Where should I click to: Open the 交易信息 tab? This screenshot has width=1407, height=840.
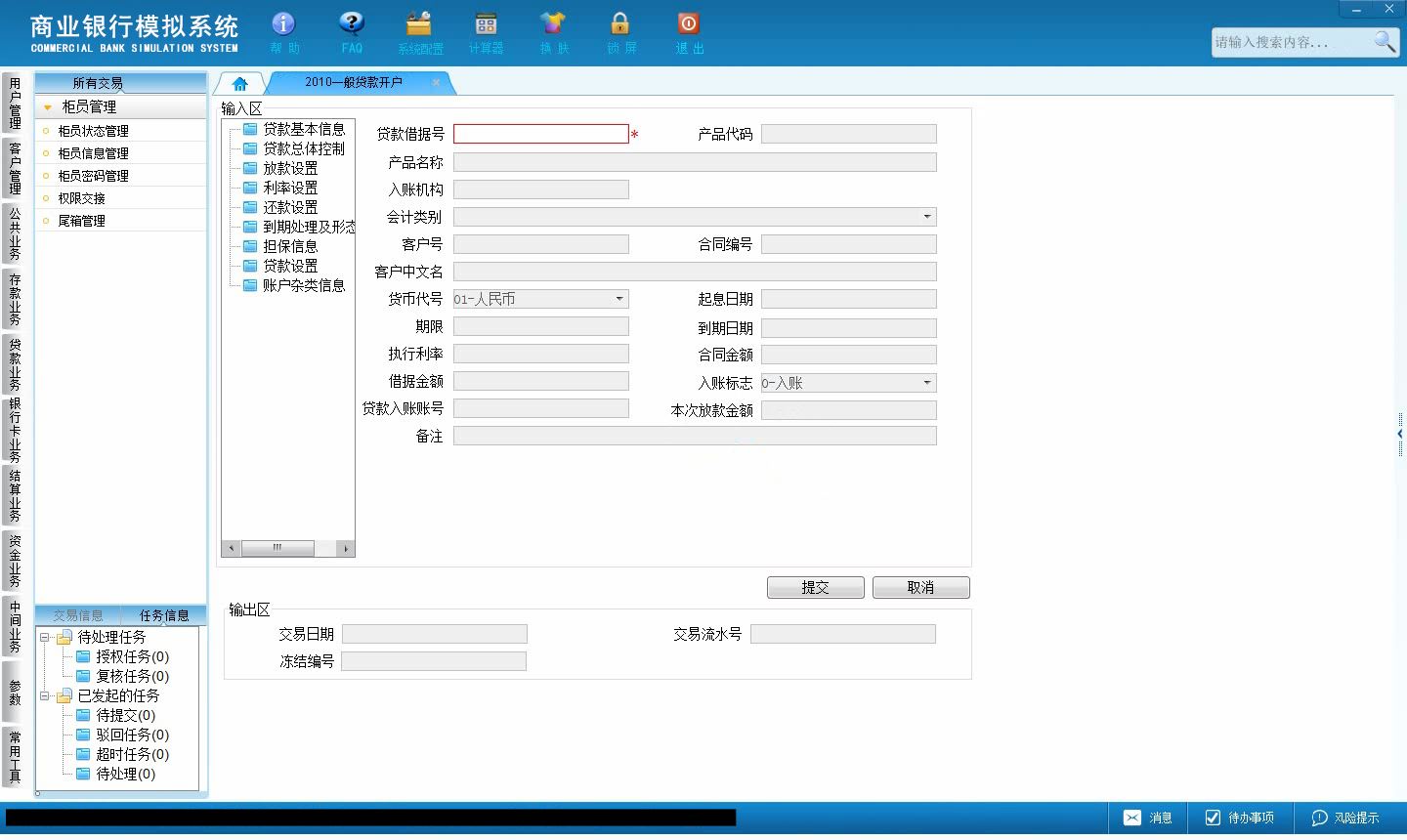click(78, 615)
